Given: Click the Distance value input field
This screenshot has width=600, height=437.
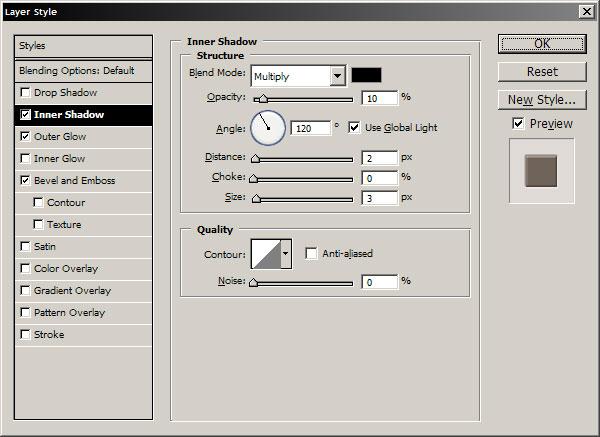Looking at the screenshot, I should pos(378,158).
